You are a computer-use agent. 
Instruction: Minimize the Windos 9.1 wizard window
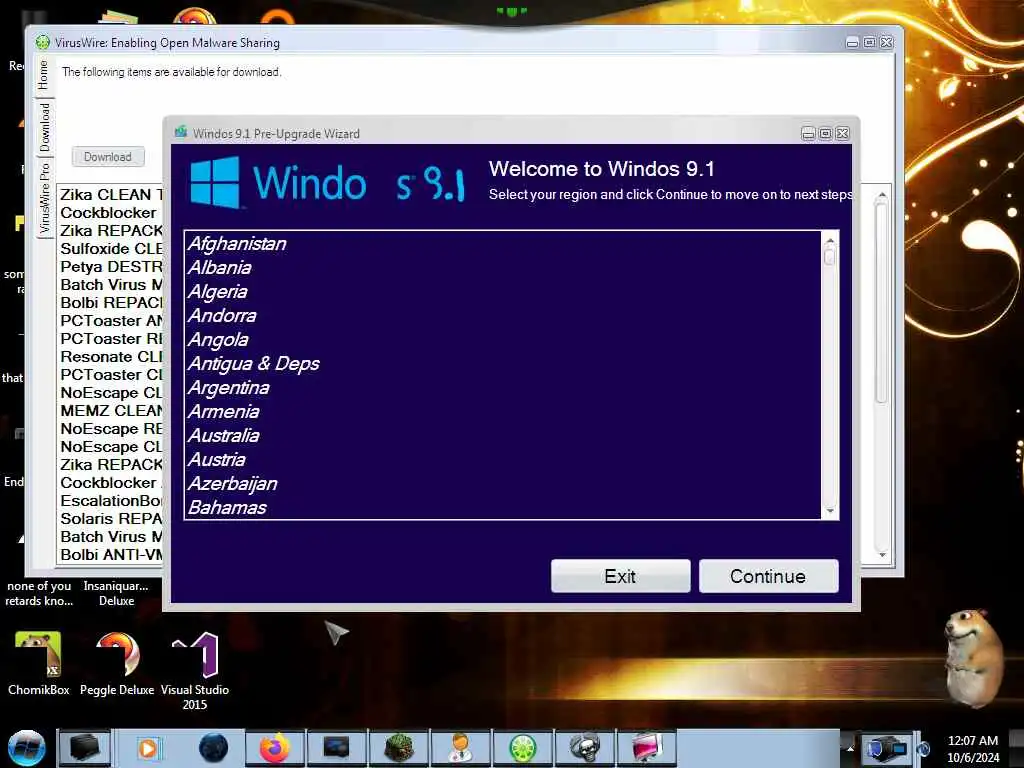[808, 133]
